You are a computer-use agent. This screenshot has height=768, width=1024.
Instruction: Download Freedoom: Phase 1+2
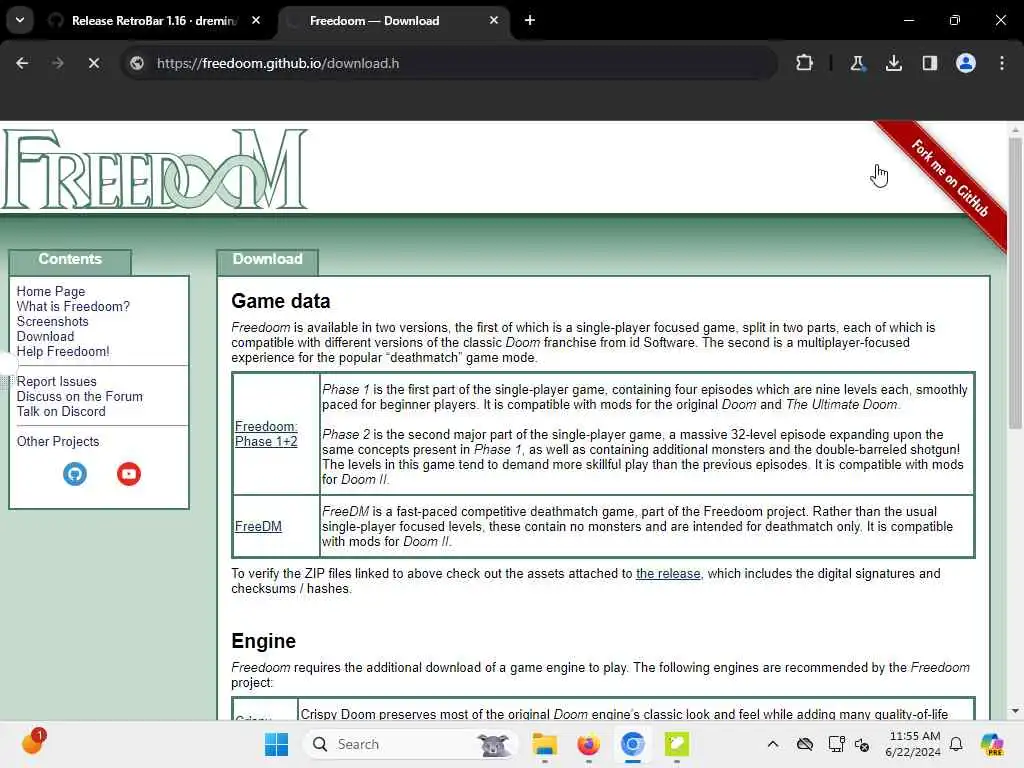pos(266,434)
